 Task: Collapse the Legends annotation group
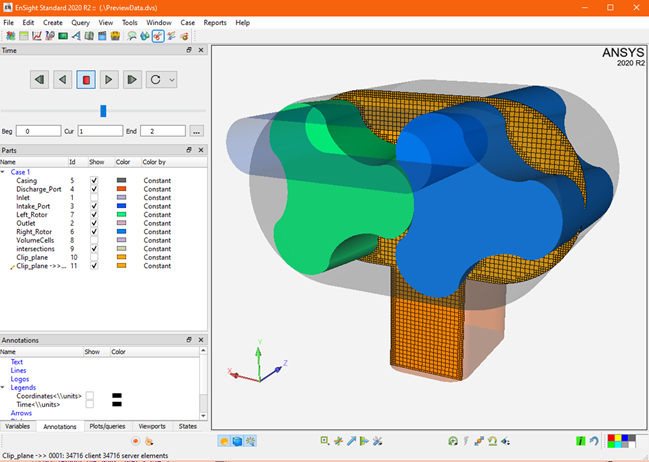click(x=3, y=387)
